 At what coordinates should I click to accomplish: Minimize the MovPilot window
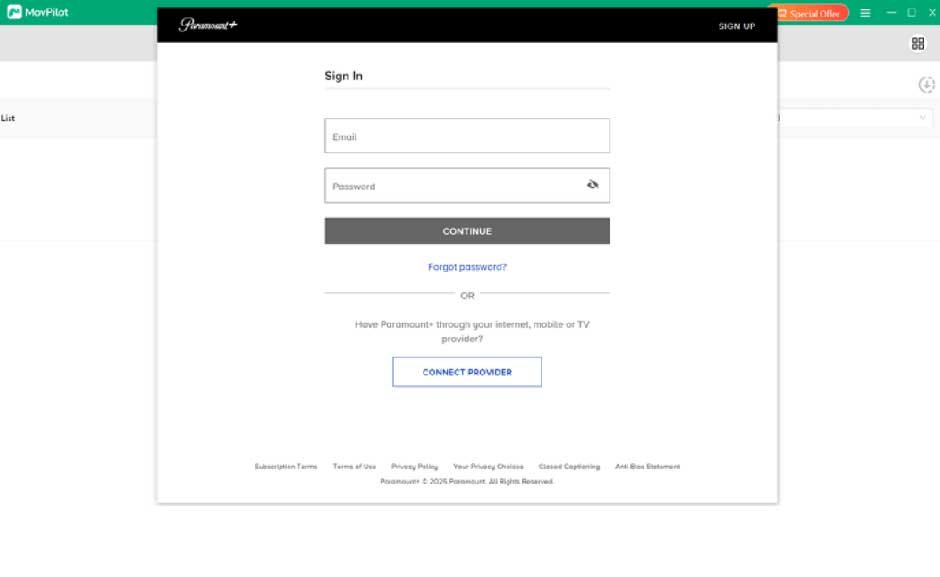[x=891, y=13]
